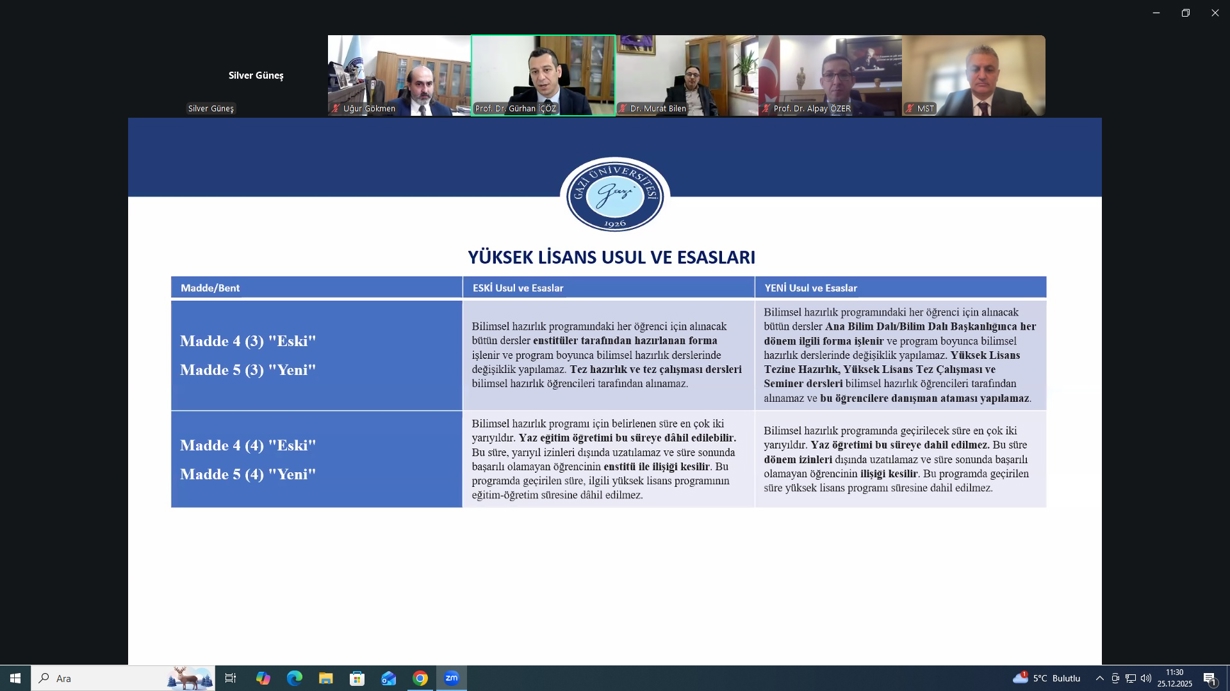The image size is (1230, 691).
Task: Open the 5°C Bulutlu weather widget
Action: (x=1047, y=678)
